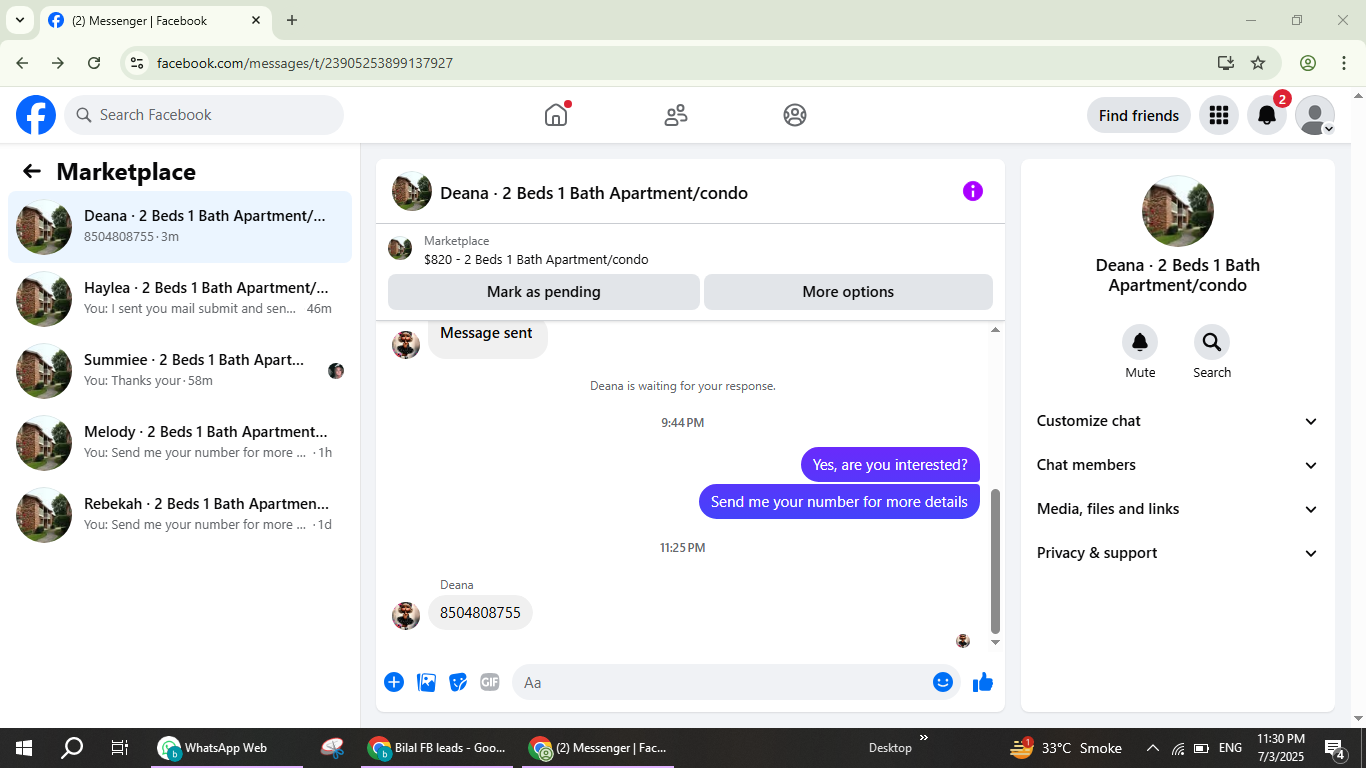Click the 8504808755 message bubble
The height and width of the screenshot is (768, 1366).
(x=480, y=613)
